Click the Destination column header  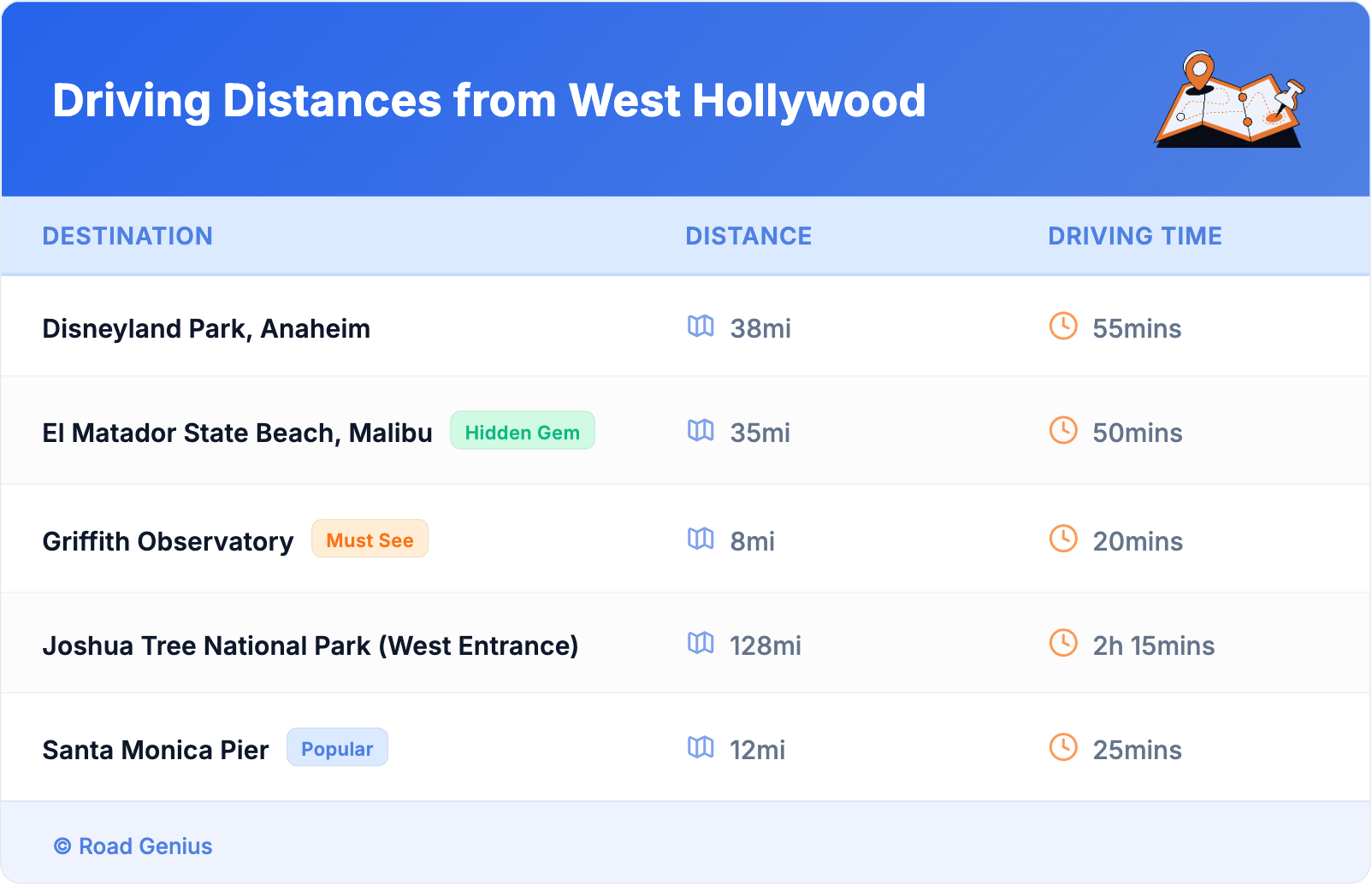127,236
